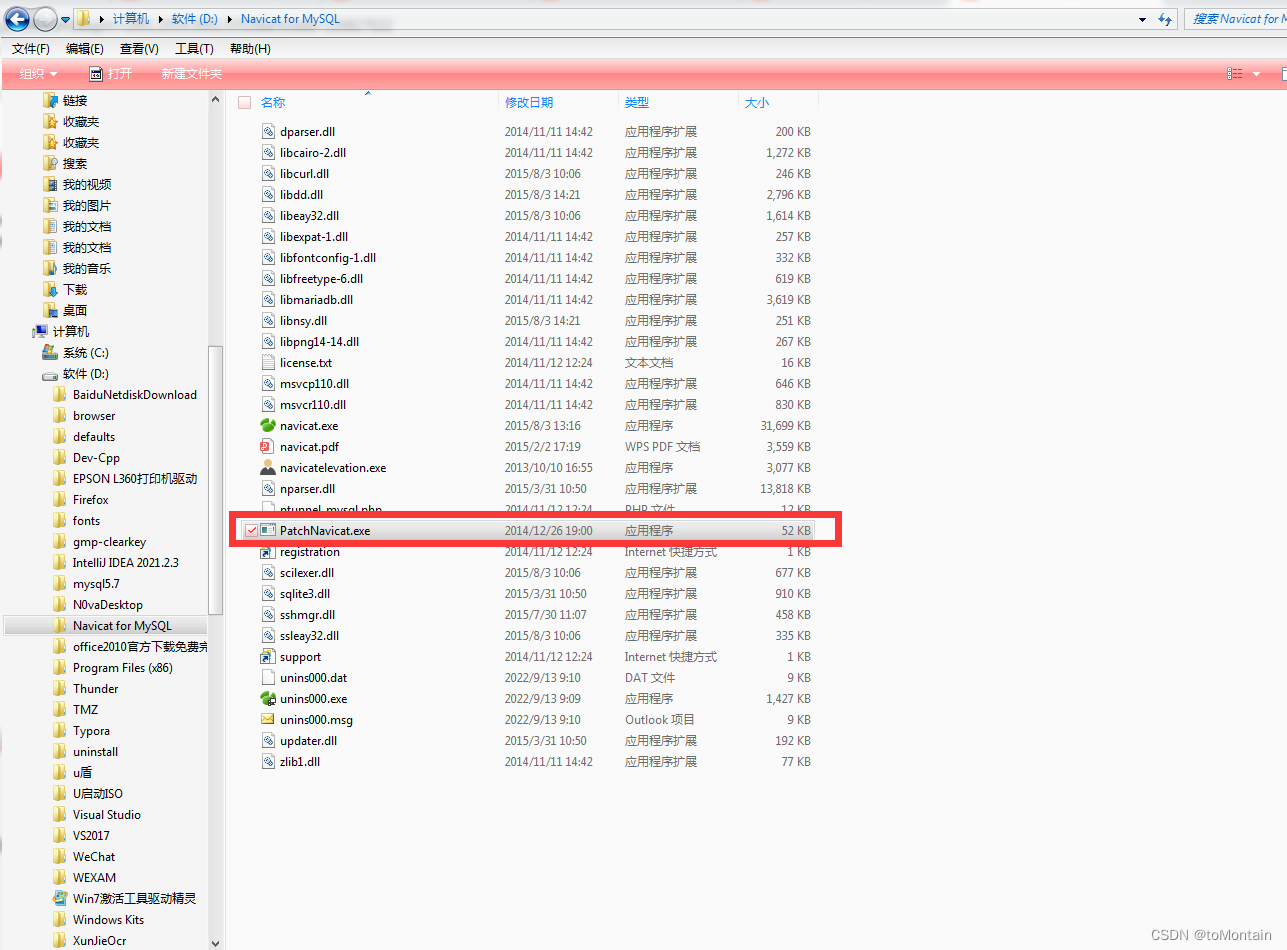Viewport: 1287px width, 950px height.
Task: Click the navigation pane scrollbar down arrow
Action: [216, 942]
